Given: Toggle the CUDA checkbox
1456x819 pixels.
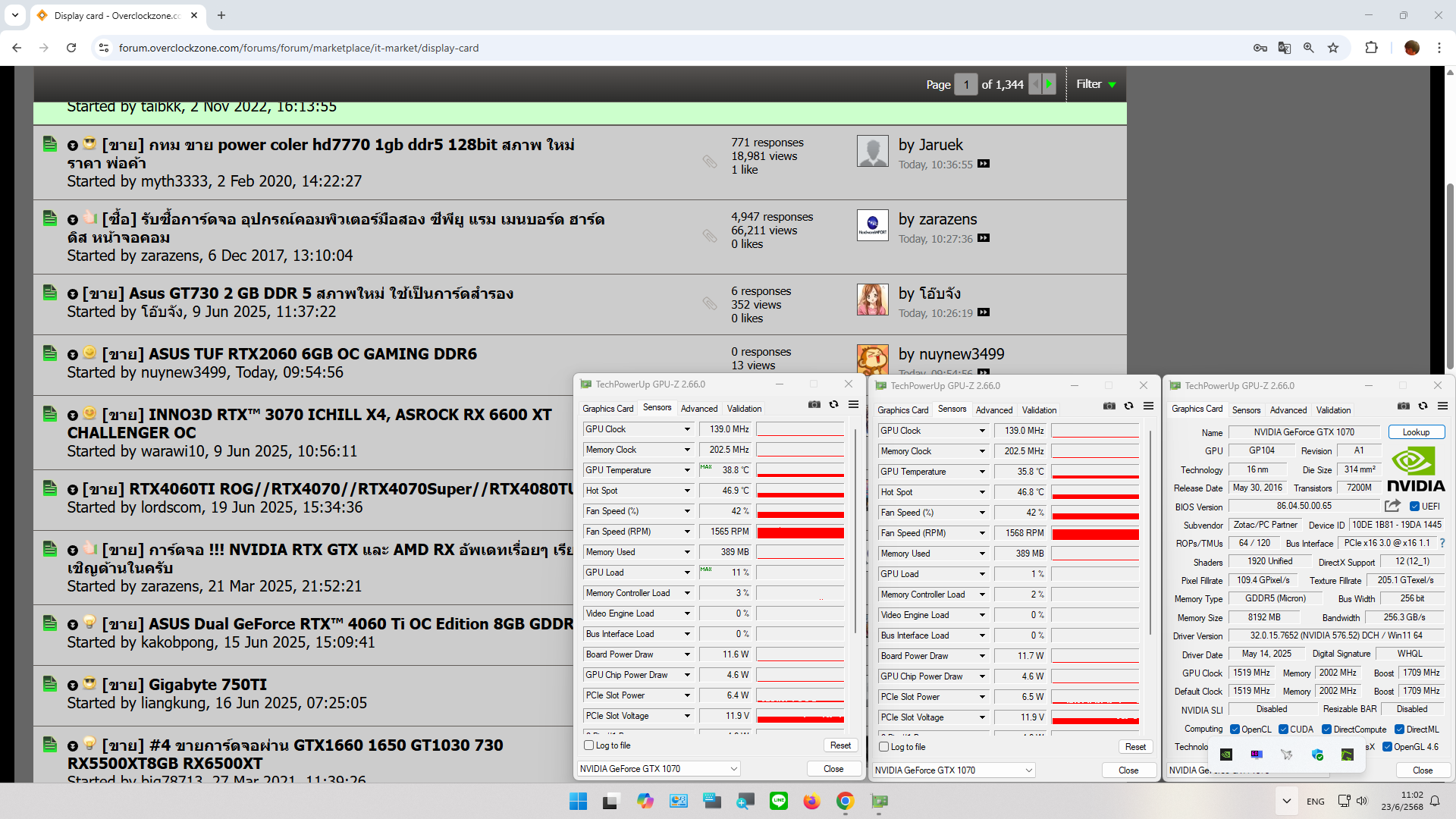Looking at the screenshot, I should [1283, 730].
